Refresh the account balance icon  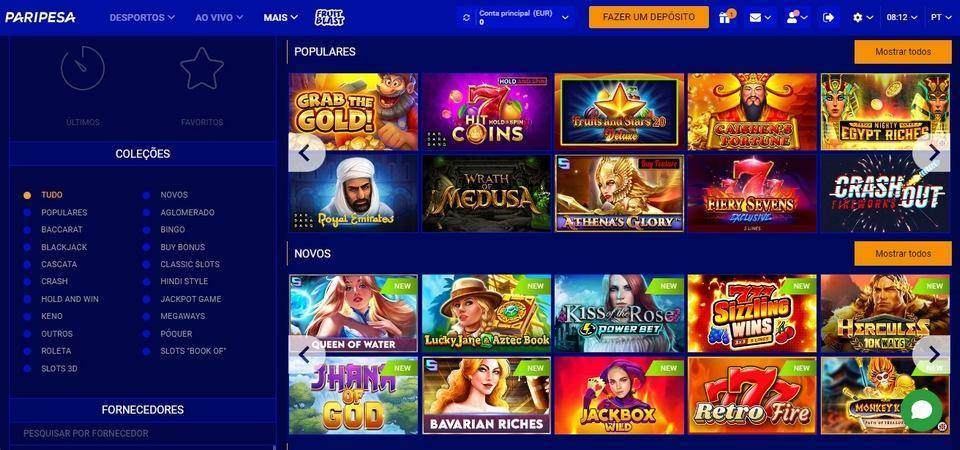tap(467, 18)
